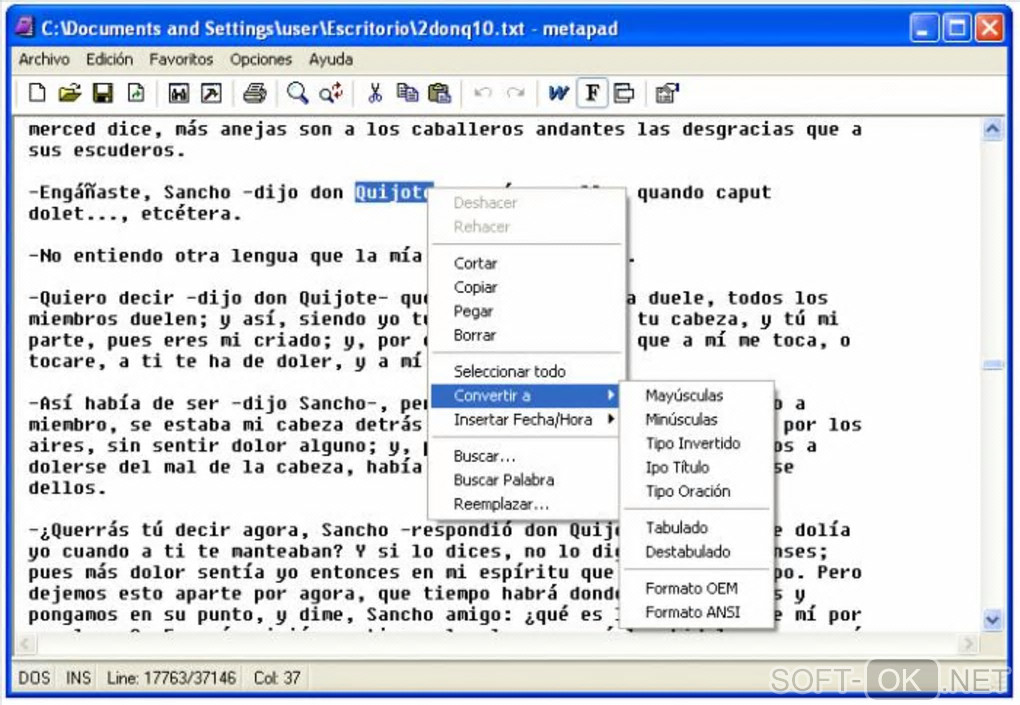Click Col: 37 in status bar
1020x705 pixels.
(277, 678)
